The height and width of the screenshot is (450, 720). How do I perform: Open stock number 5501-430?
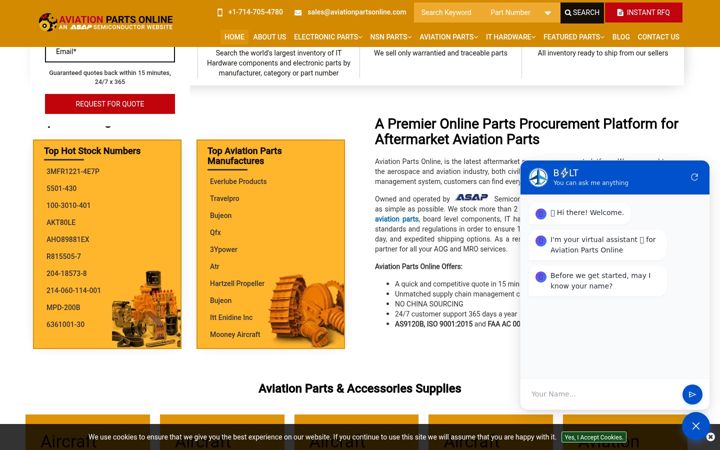(x=62, y=188)
